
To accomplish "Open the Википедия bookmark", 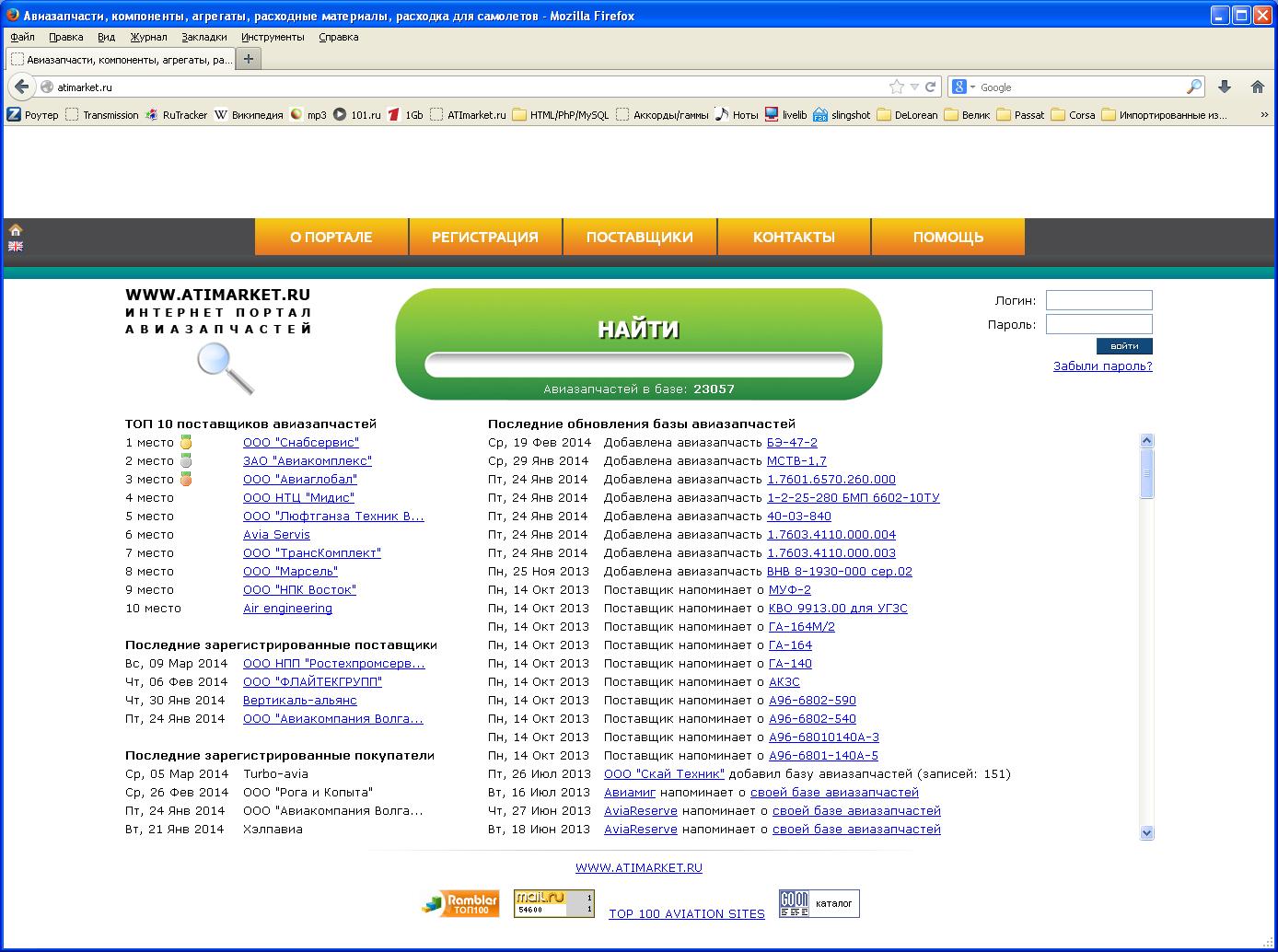I will [x=249, y=115].
